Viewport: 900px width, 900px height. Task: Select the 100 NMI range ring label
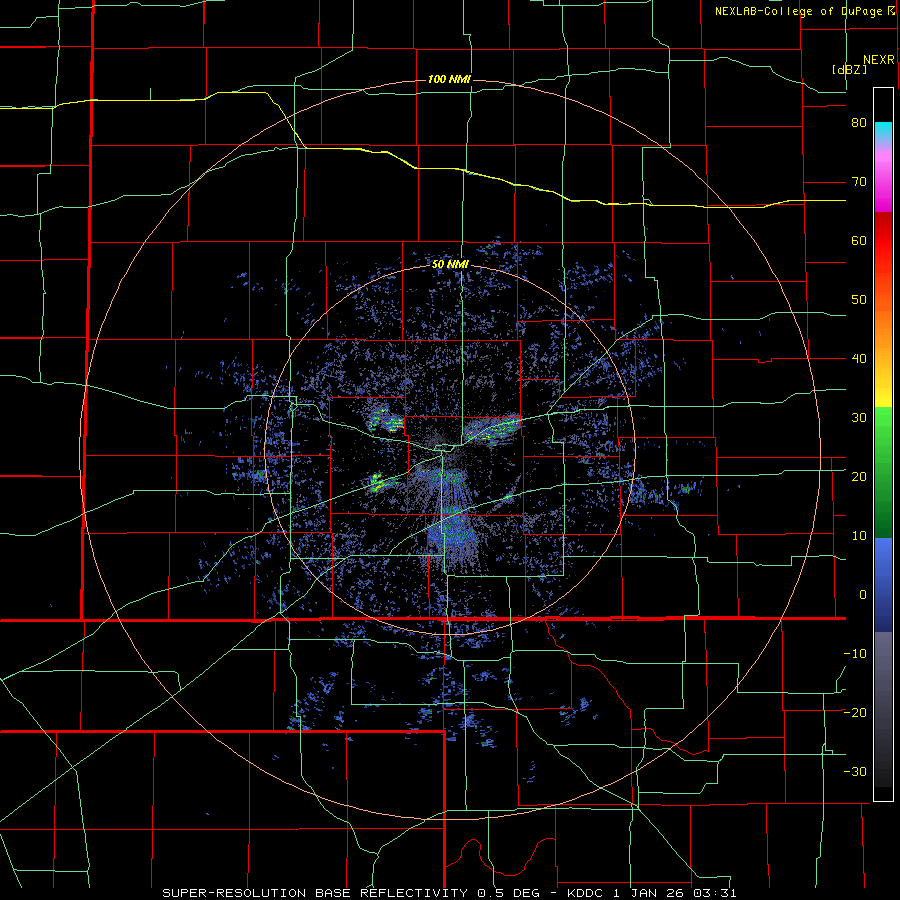449,79
